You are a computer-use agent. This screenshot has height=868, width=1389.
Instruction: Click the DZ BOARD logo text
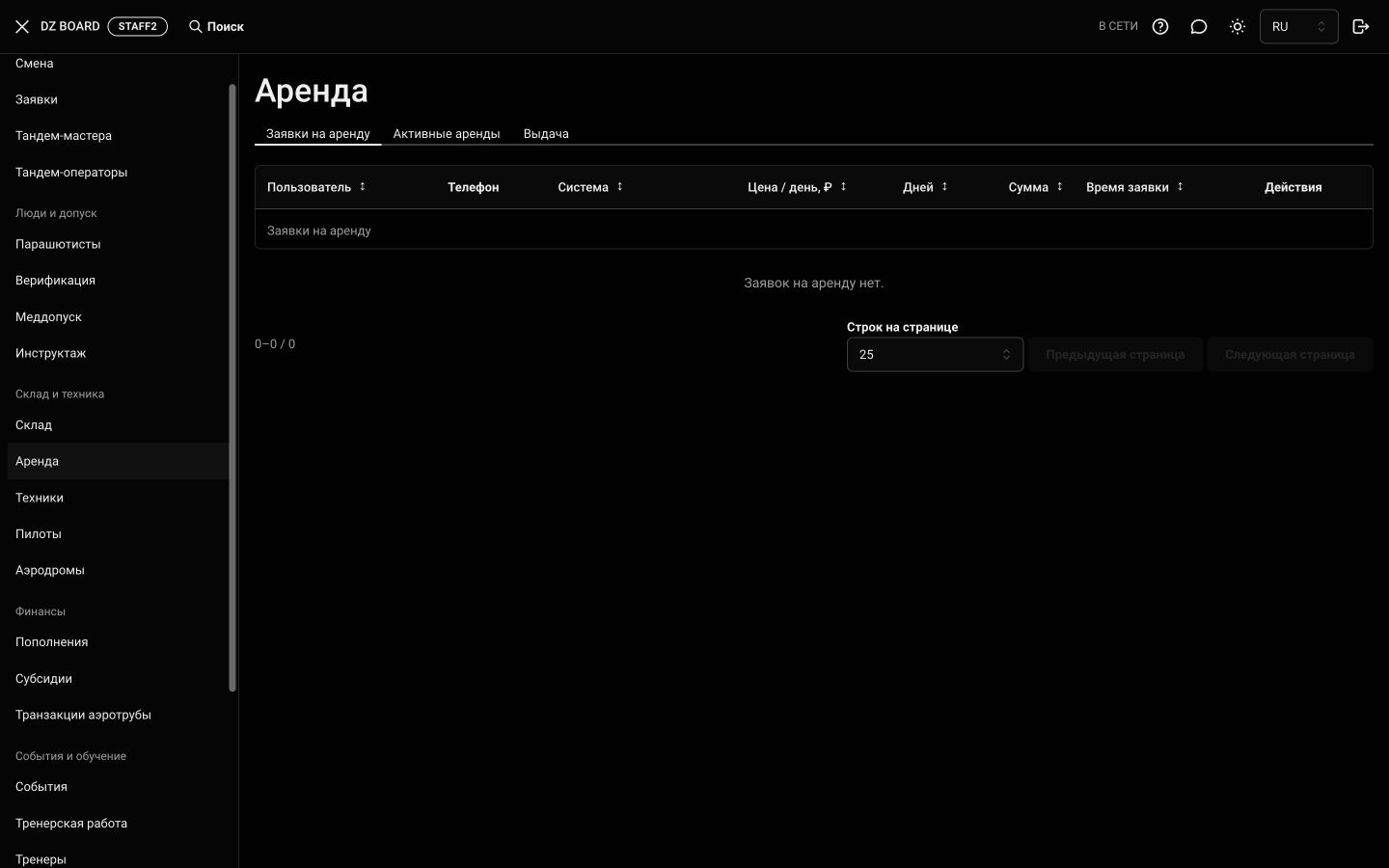point(70,27)
